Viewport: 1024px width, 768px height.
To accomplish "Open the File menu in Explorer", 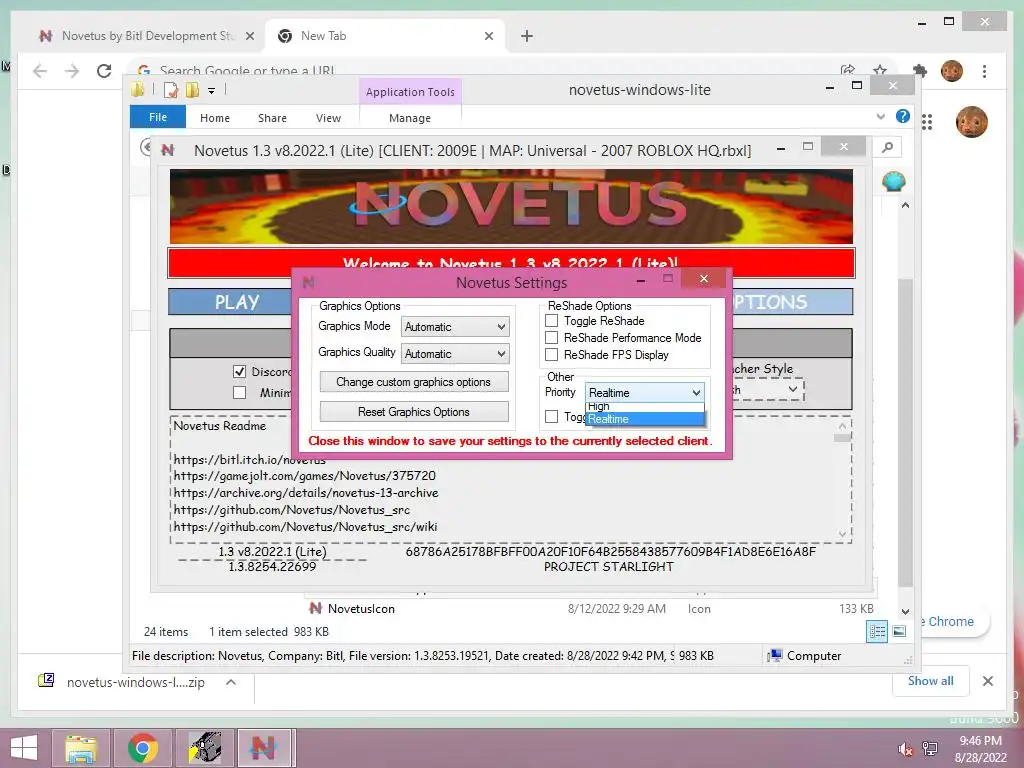I will [158, 117].
